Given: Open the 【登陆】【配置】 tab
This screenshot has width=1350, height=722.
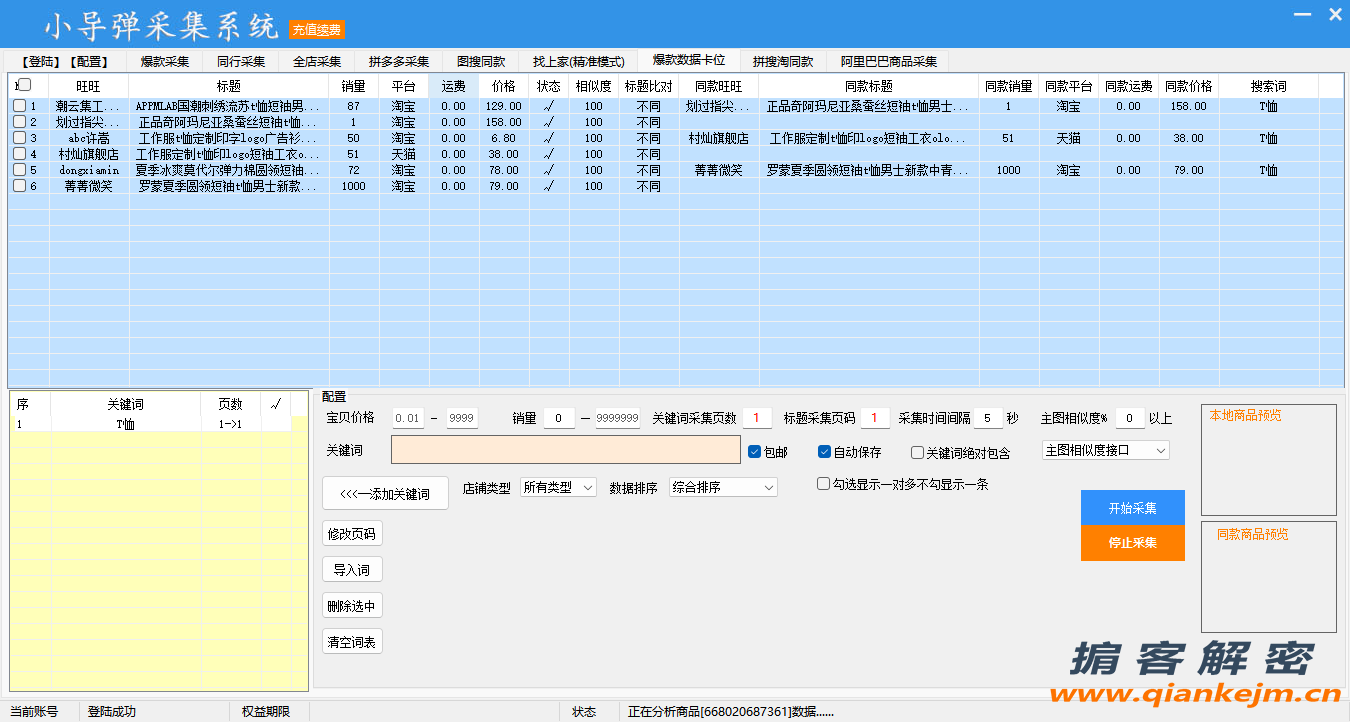Looking at the screenshot, I should 64,61.
